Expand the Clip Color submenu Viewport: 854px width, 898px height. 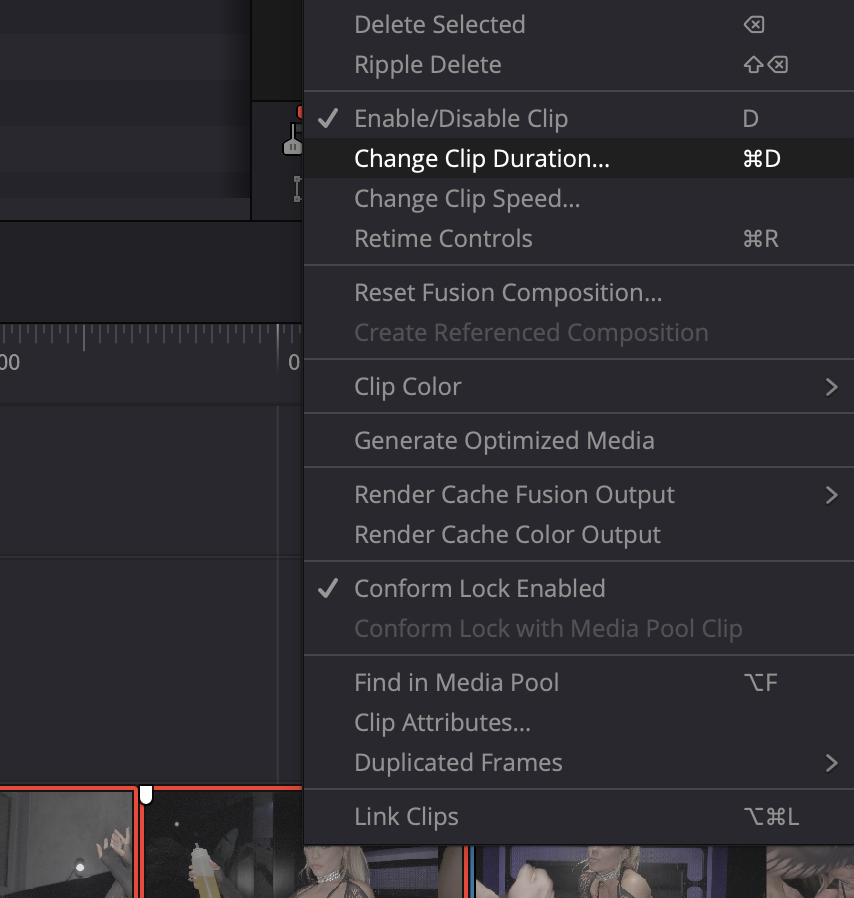(x=578, y=387)
